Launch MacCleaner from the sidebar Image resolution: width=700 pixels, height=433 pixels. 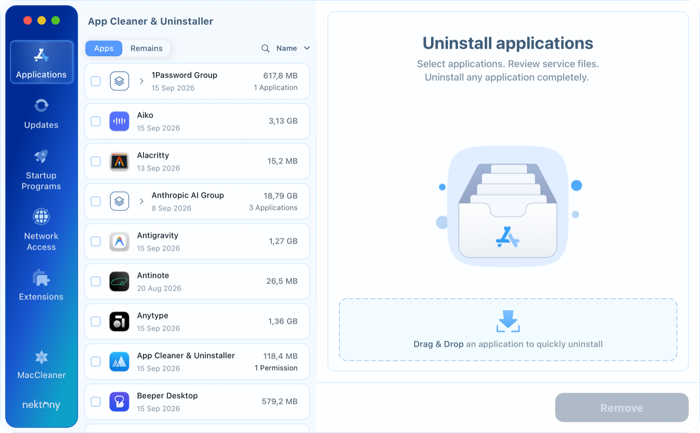tap(41, 365)
